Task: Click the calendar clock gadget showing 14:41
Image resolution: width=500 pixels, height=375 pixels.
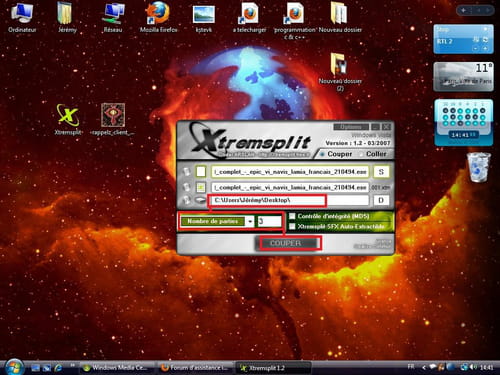Action: pyautogui.click(x=463, y=123)
